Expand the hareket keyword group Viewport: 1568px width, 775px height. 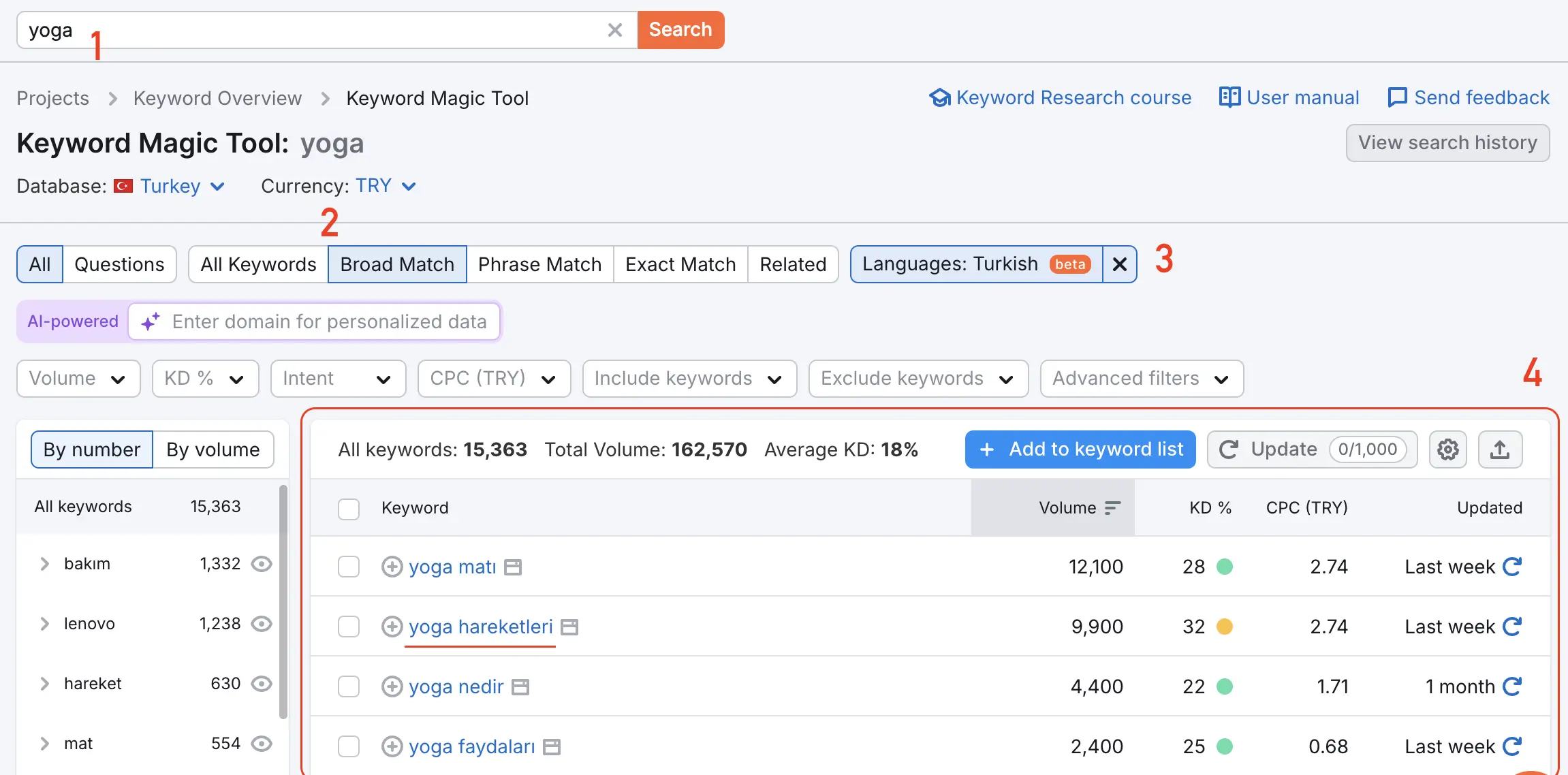44,684
